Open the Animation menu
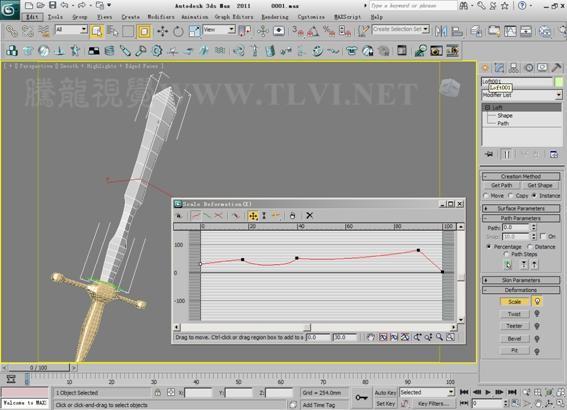567x410 pixels. (195, 17)
